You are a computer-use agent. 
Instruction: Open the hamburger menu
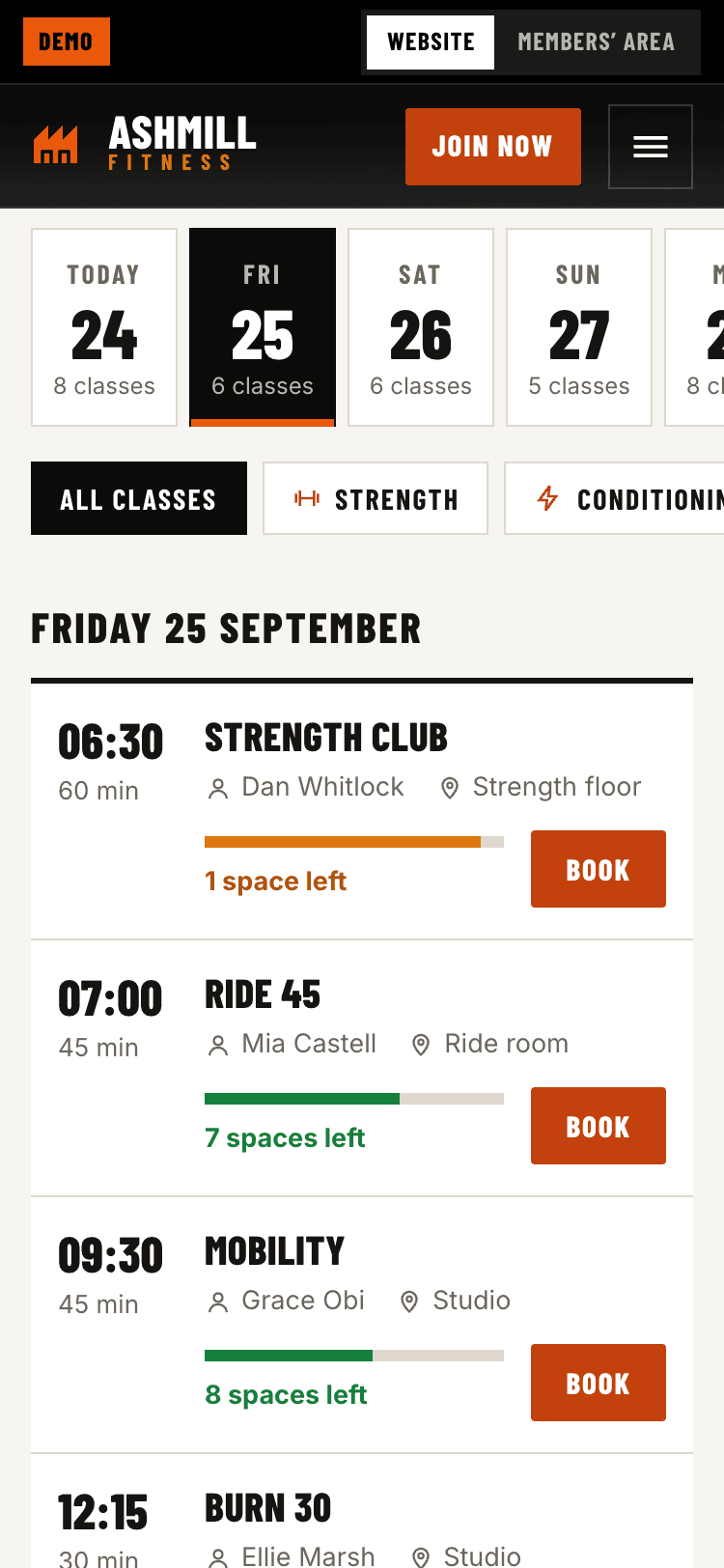click(x=650, y=147)
